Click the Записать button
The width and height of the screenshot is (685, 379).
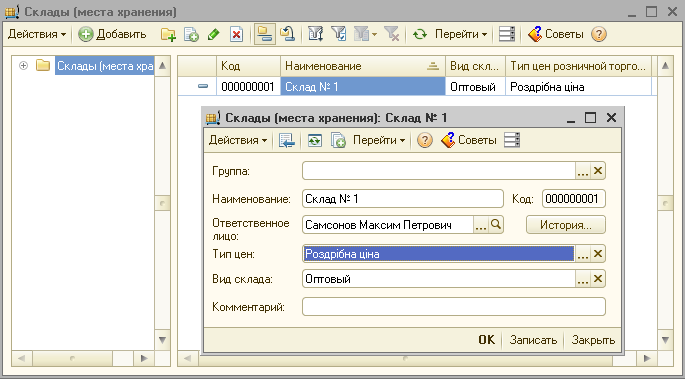click(x=533, y=340)
